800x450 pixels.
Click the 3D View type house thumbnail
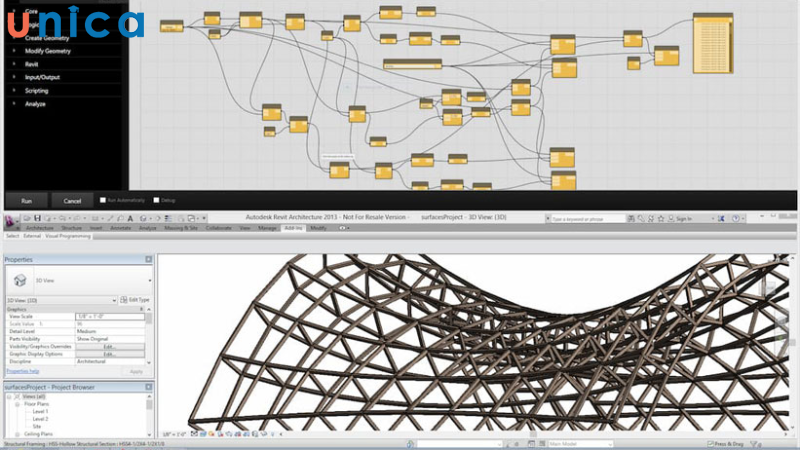(20, 280)
